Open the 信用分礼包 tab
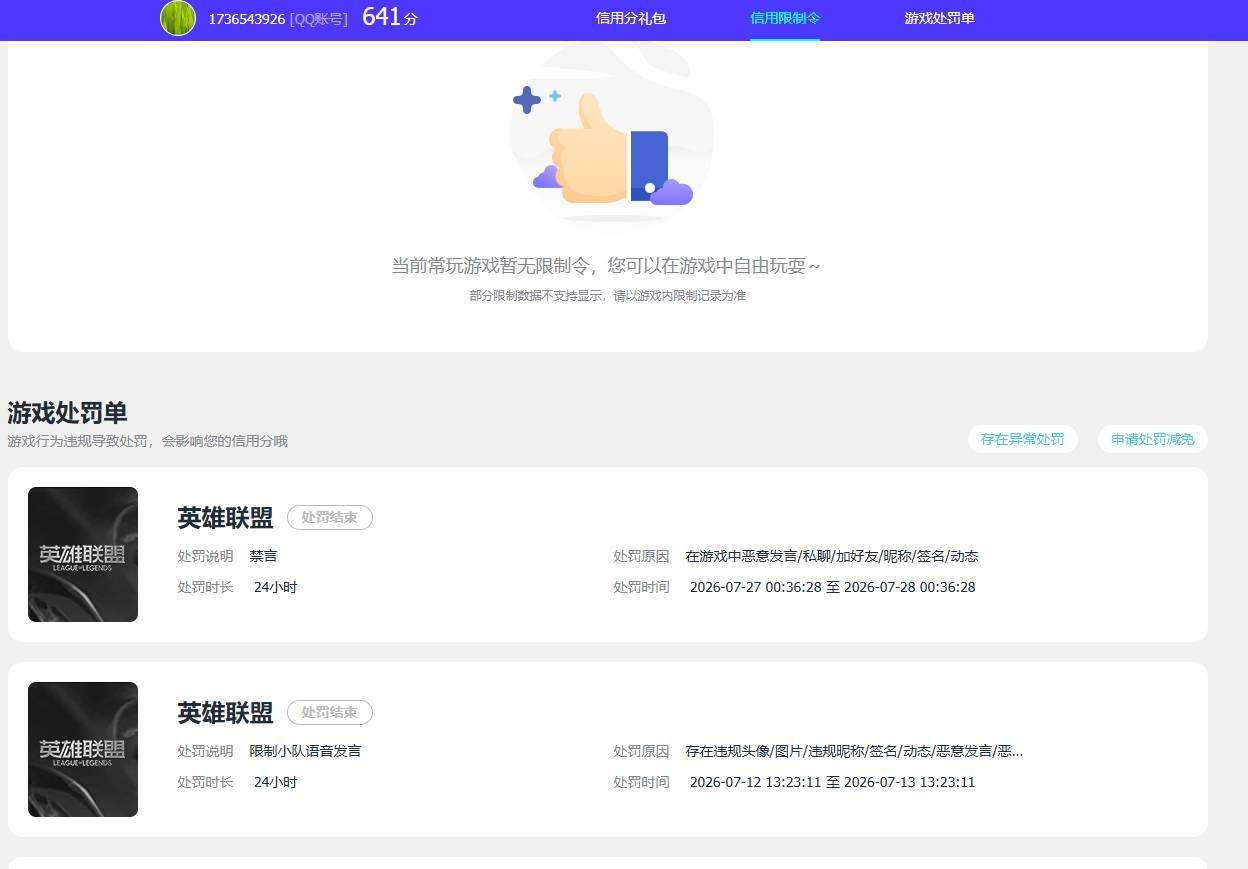This screenshot has height=869, width=1248. pyautogui.click(x=630, y=18)
